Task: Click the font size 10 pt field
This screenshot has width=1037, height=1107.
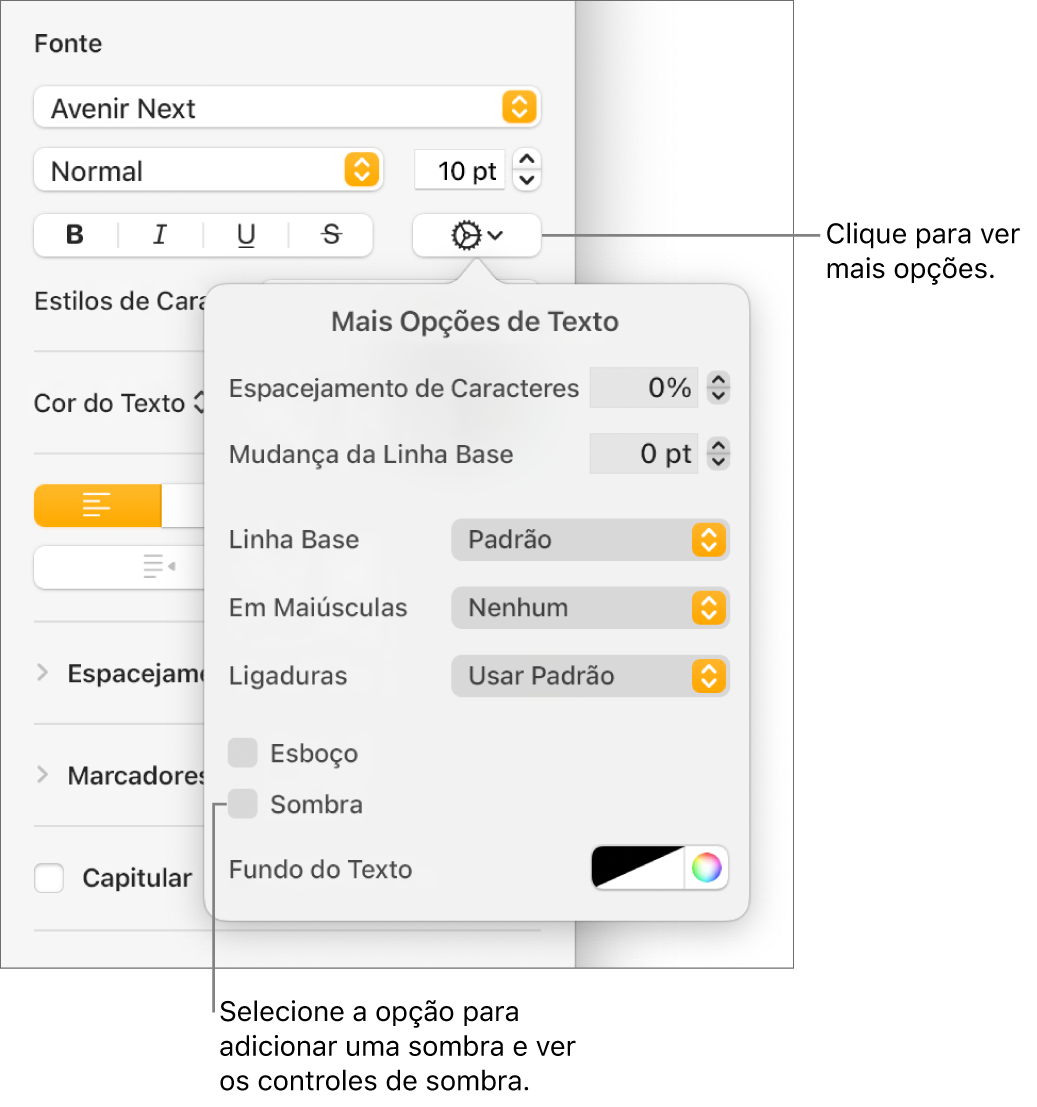Action: 460,171
